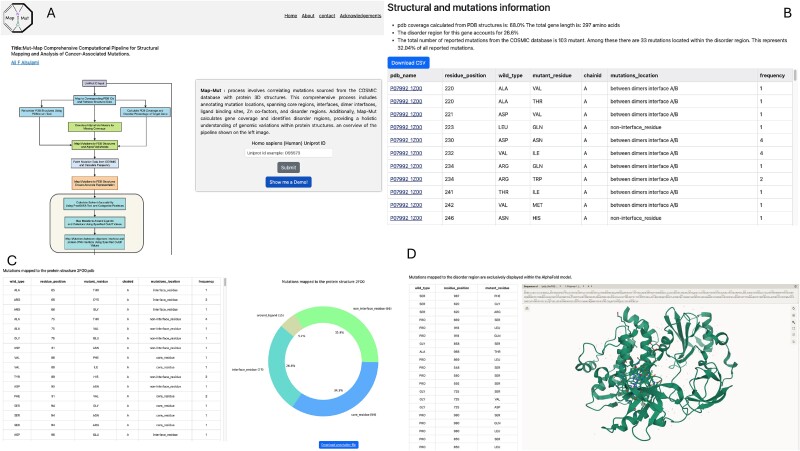Open the Acknowledgements nav link

[361, 16]
